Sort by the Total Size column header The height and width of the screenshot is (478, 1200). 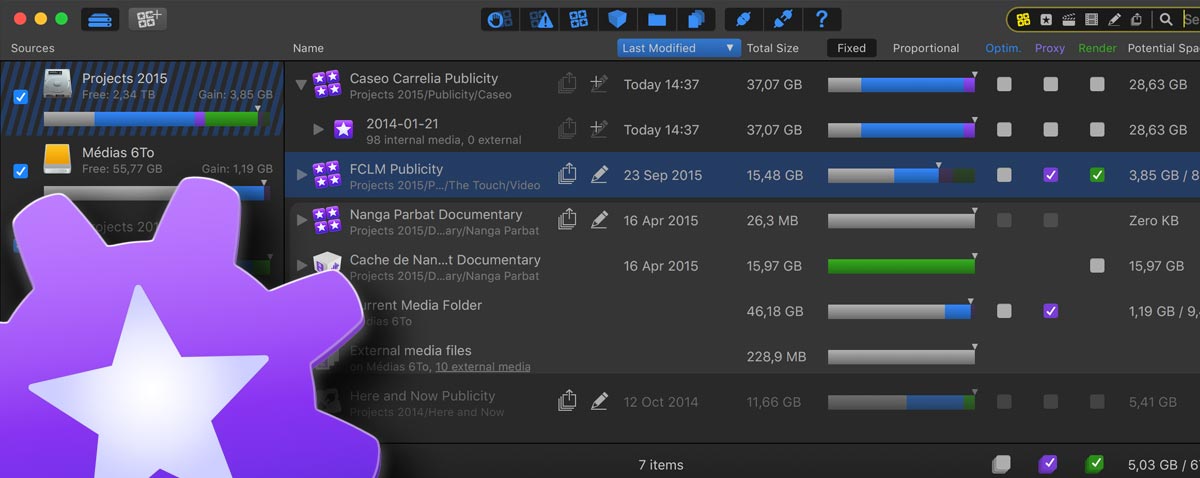click(773, 48)
